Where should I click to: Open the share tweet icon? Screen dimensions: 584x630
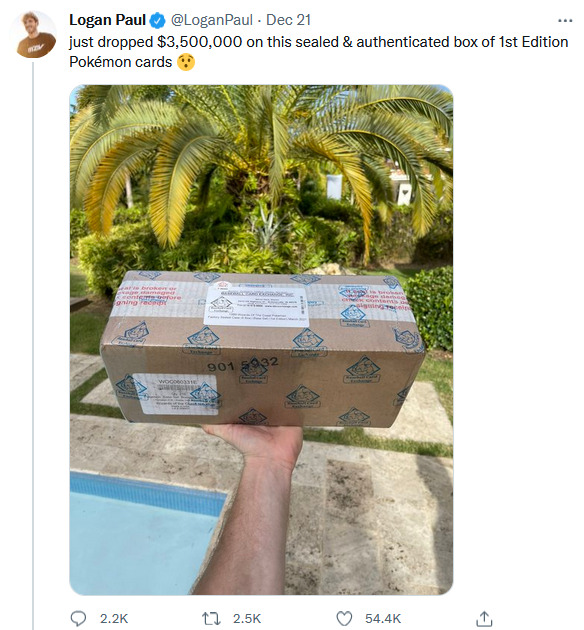coord(484,618)
